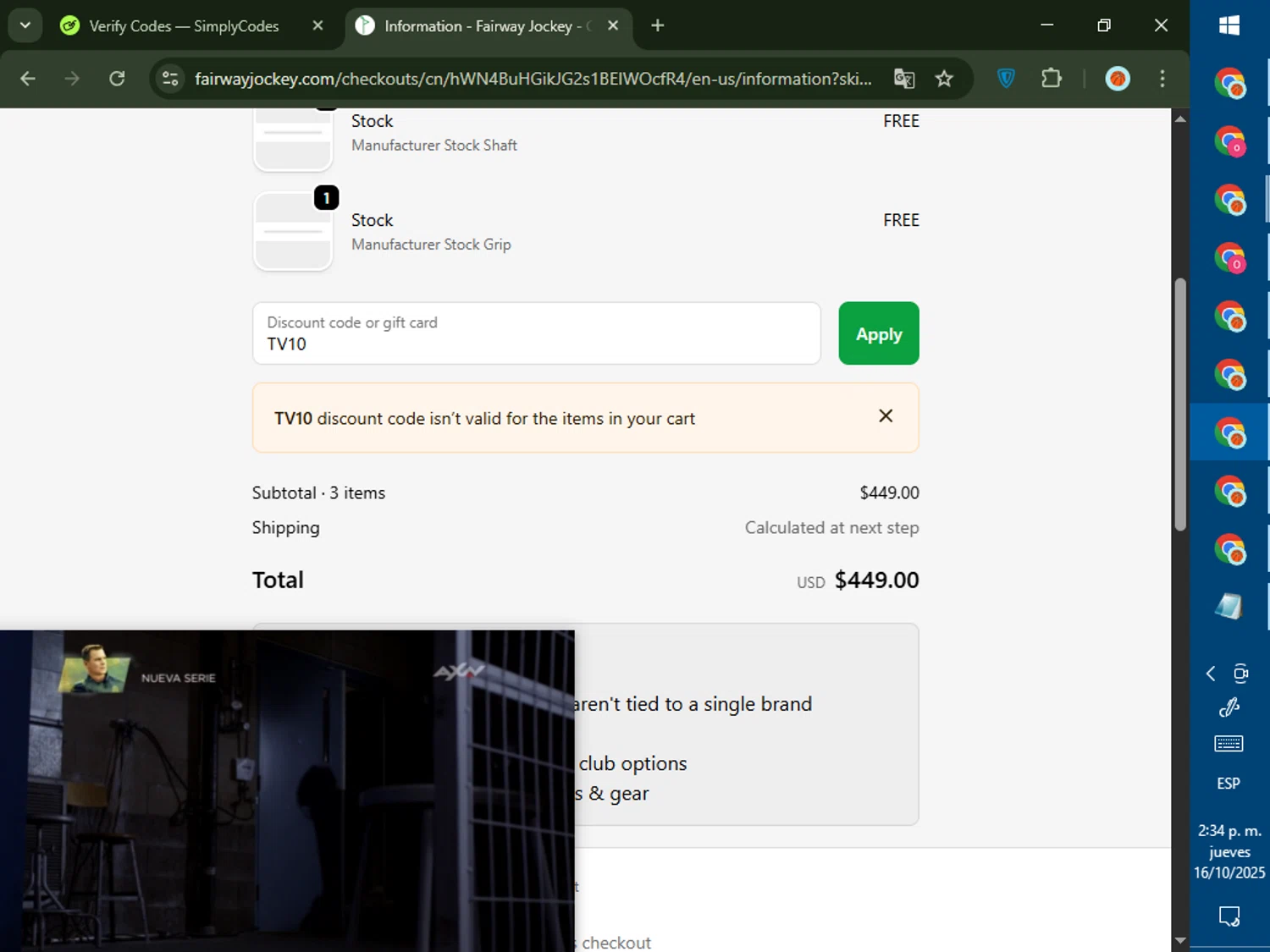Click the Manufacturer Stock Shaft text
This screenshot has height=952, width=1270.
point(434,146)
